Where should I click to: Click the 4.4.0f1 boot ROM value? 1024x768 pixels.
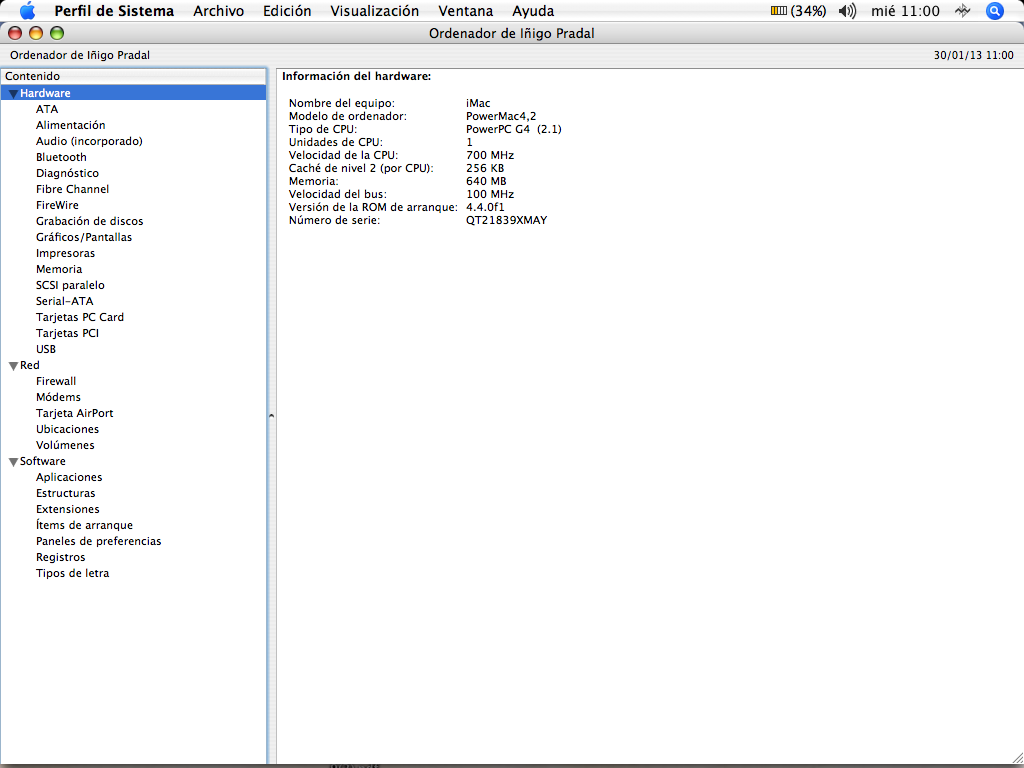[x=485, y=208]
